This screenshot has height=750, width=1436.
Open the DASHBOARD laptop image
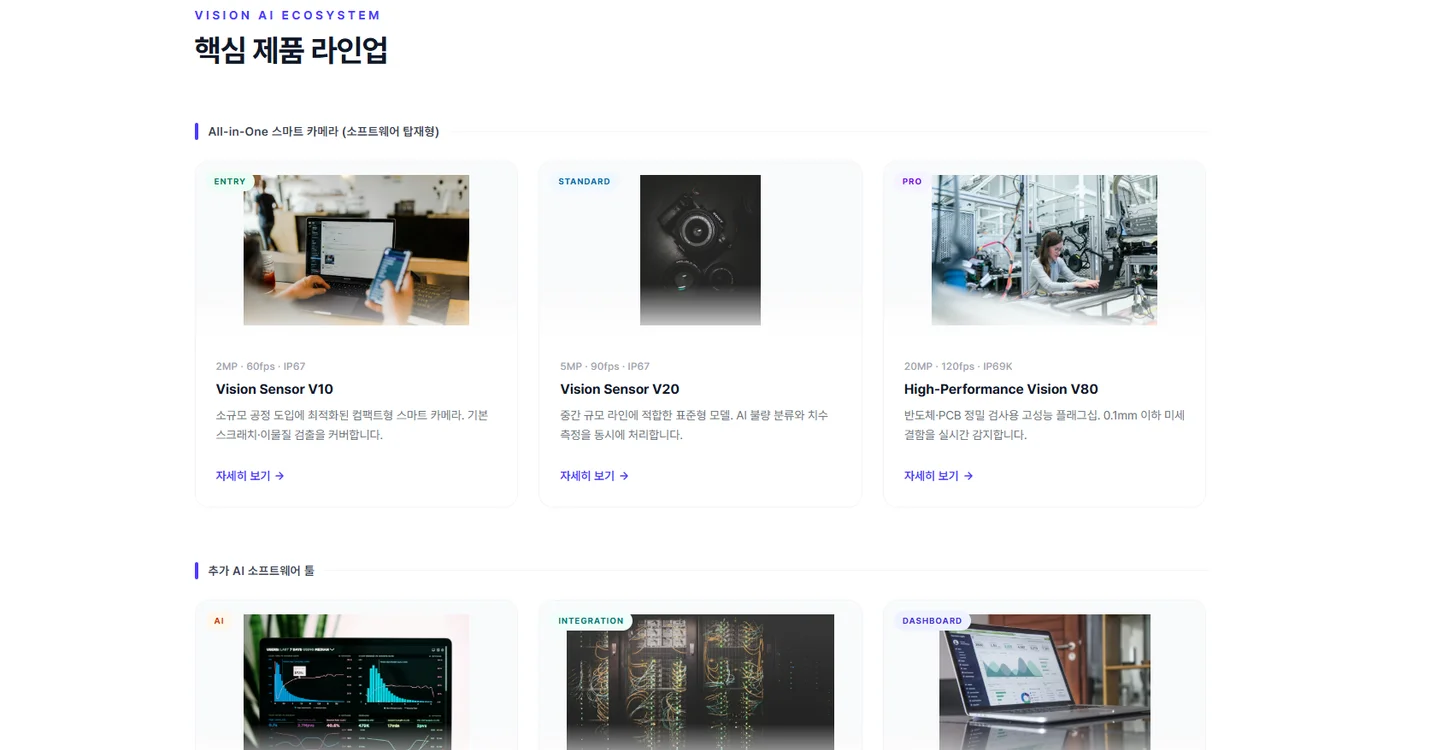pyautogui.click(x=1044, y=682)
